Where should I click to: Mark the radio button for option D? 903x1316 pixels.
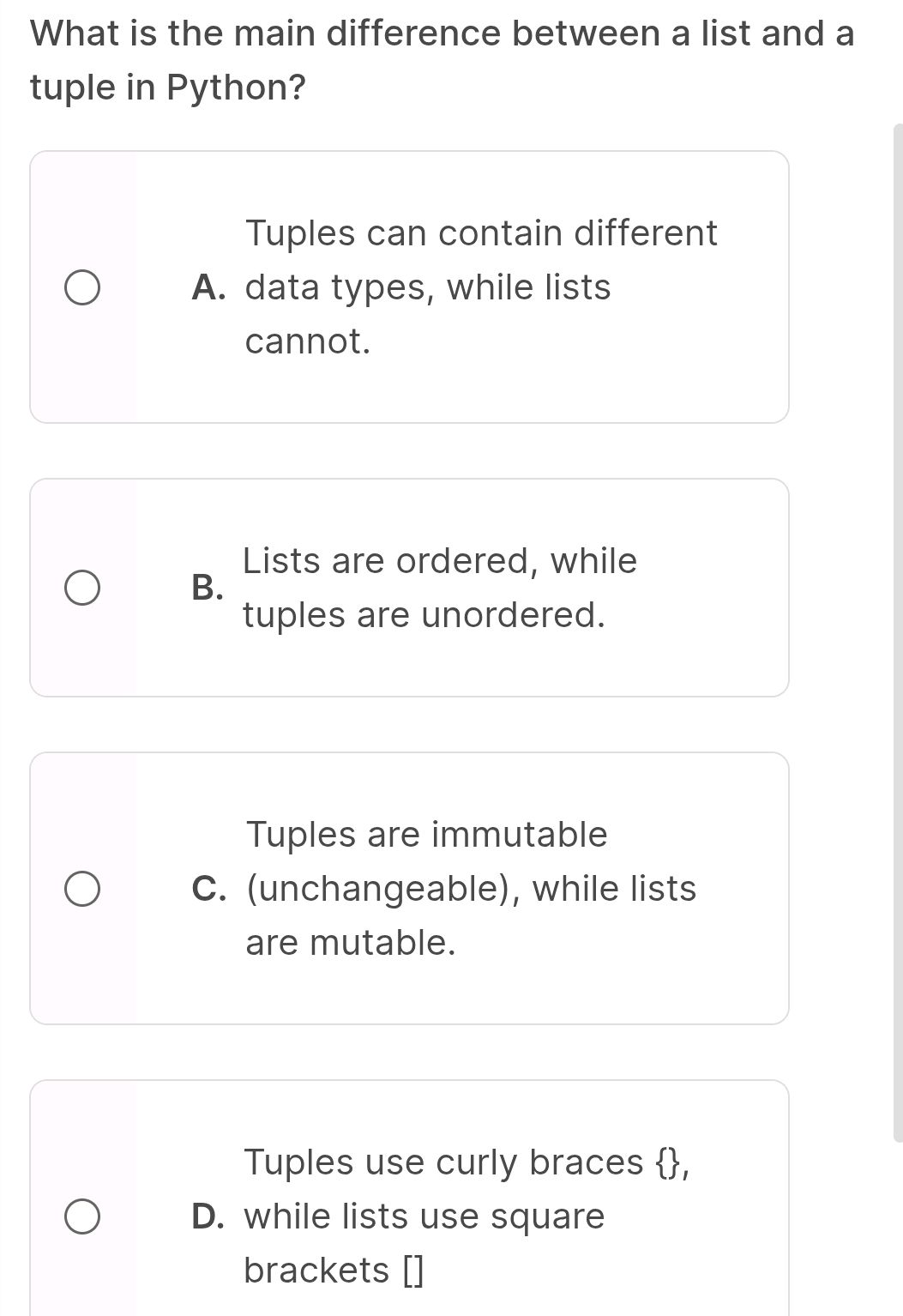tap(81, 1217)
